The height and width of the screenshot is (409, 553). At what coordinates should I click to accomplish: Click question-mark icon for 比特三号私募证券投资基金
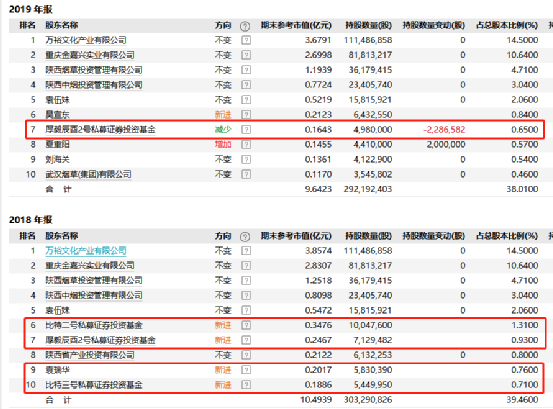(246, 385)
